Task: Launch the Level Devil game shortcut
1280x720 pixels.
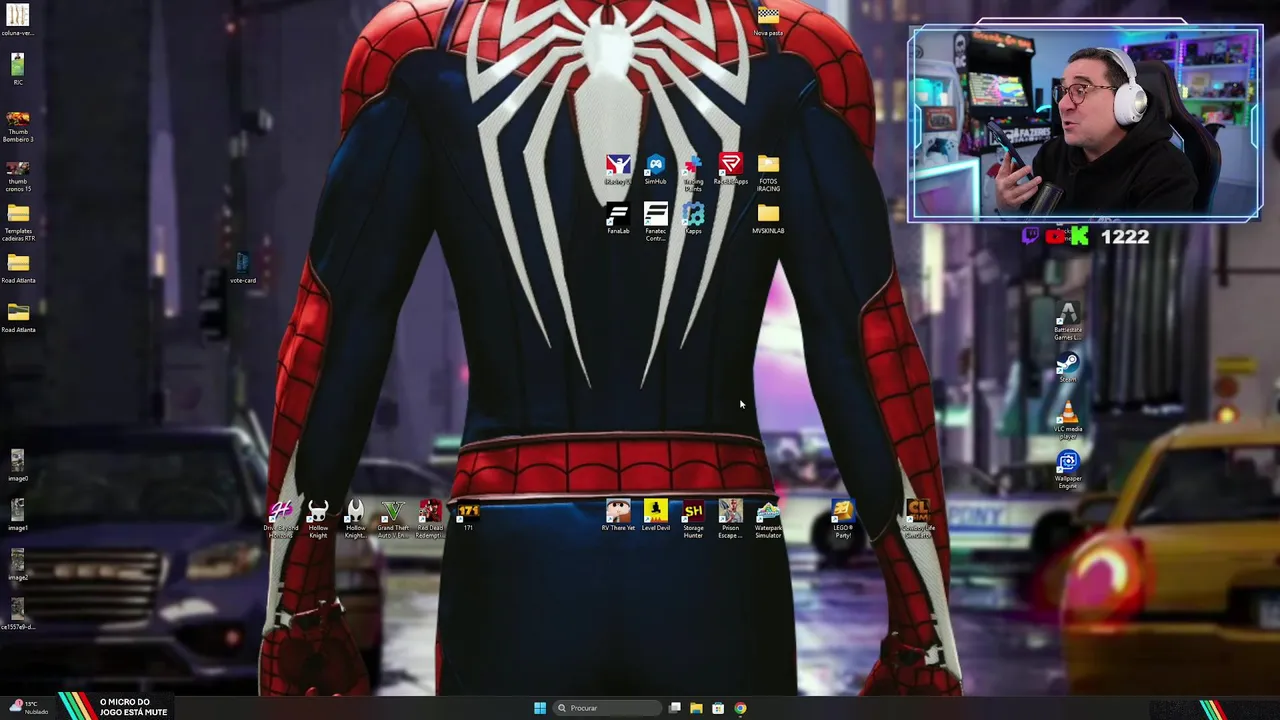Action: click(655, 515)
